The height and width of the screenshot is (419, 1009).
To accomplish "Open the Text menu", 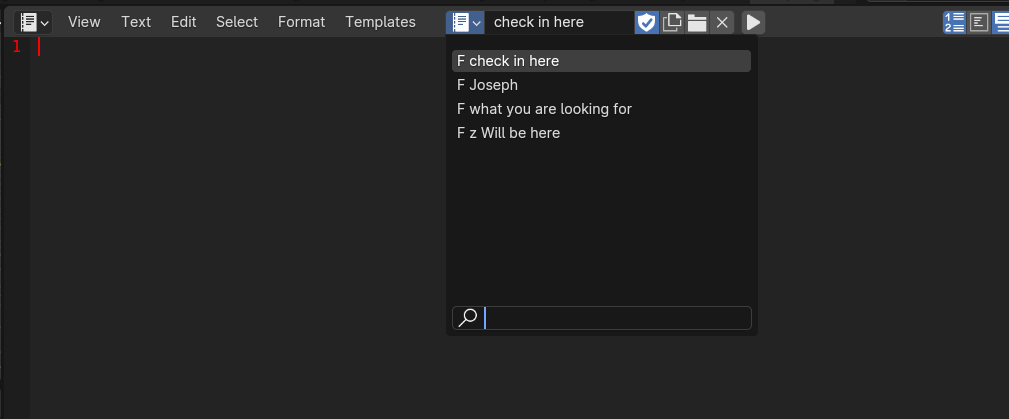I will [136, 22].
